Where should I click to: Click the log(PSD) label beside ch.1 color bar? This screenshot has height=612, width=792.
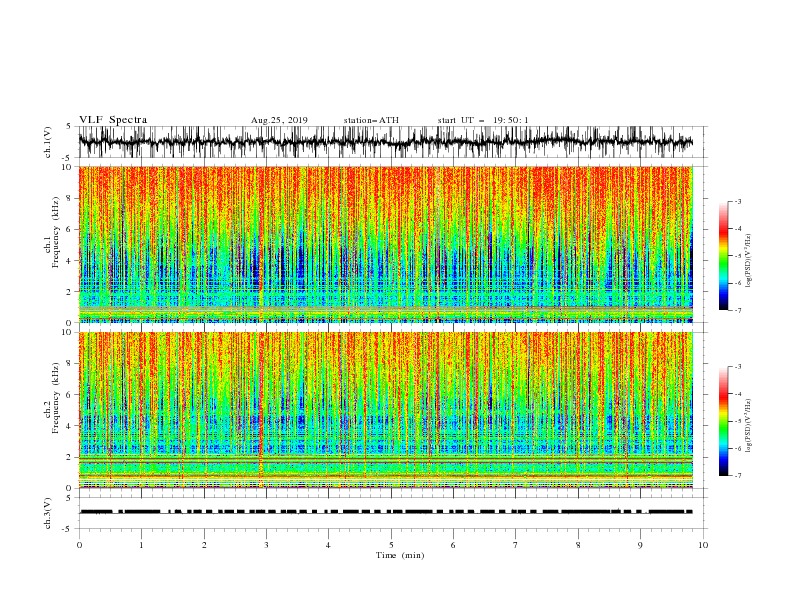point(749,261)
